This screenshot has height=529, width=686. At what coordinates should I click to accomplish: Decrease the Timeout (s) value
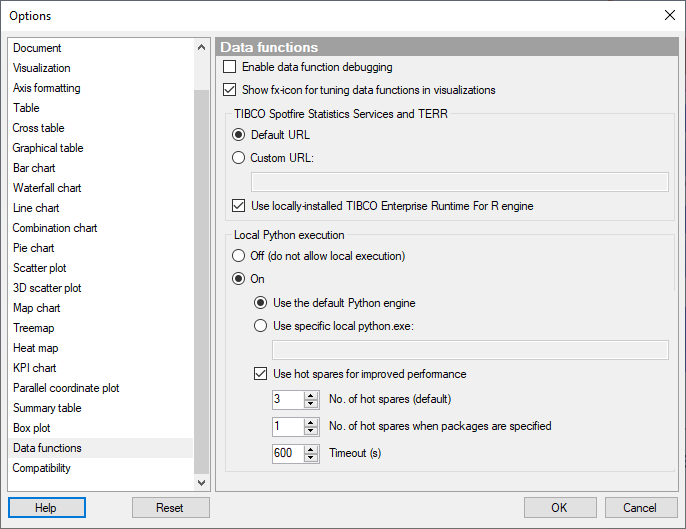point(311,457)
